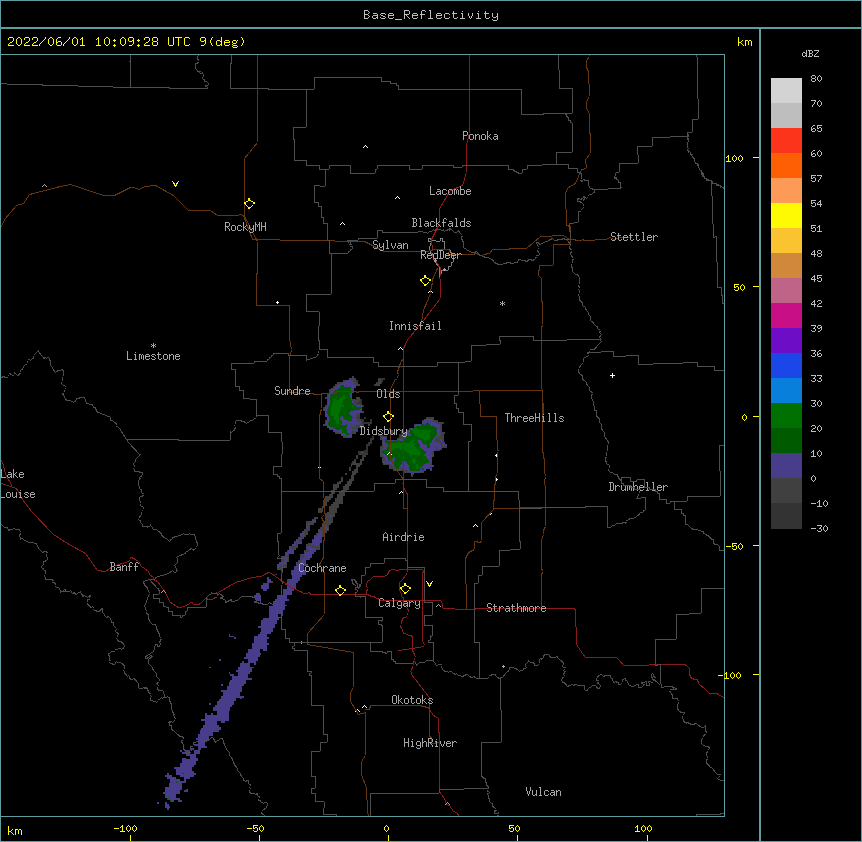
Task: Click the Base_Reflectivity title
Action: click(x=431, y=15)
